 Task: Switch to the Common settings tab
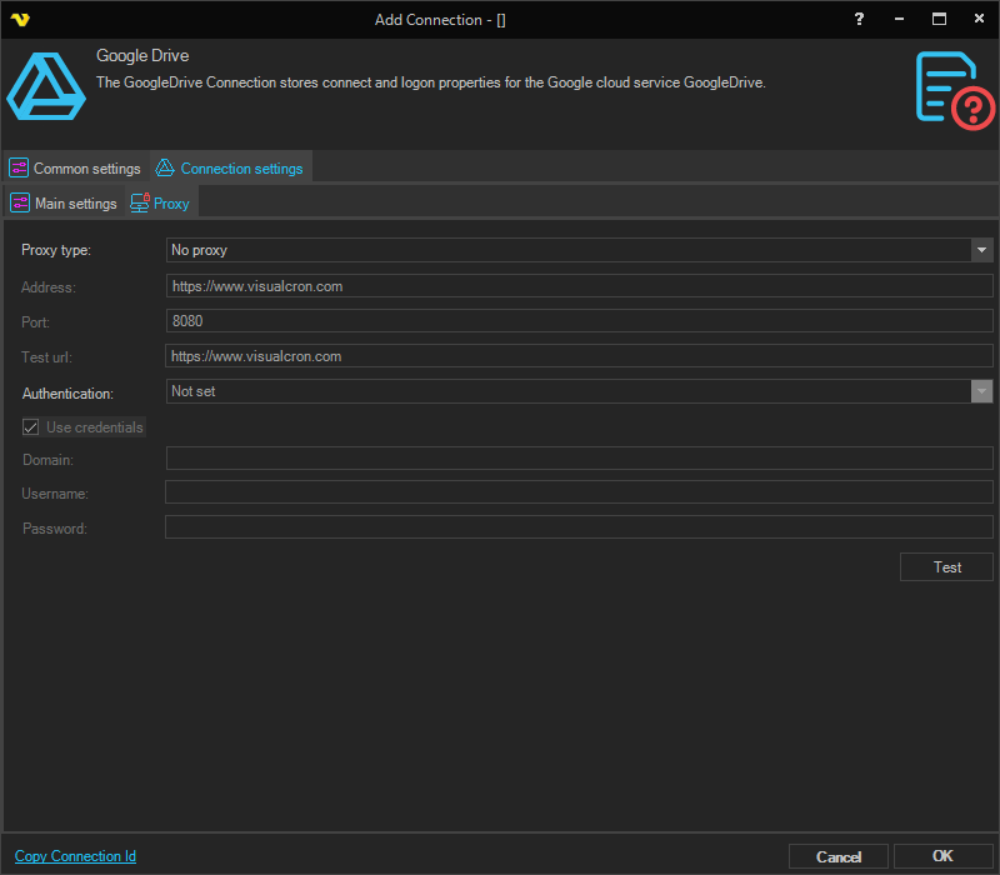[86, 168]
